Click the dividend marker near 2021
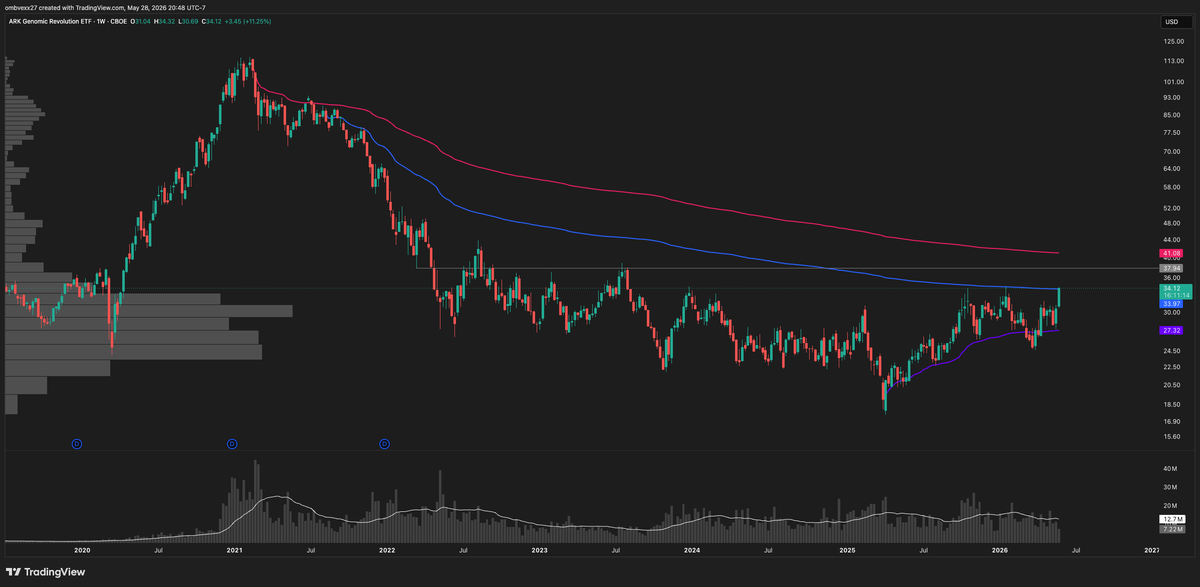1200x587 pixels. click(x=232, y=442)
